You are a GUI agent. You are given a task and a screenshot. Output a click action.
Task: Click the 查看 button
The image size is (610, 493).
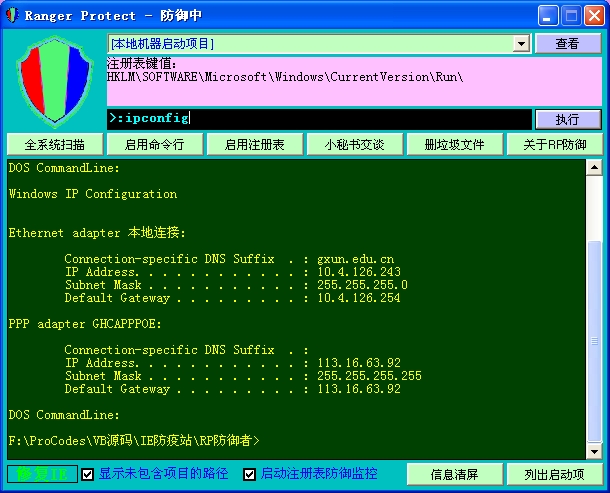point(568,44)
